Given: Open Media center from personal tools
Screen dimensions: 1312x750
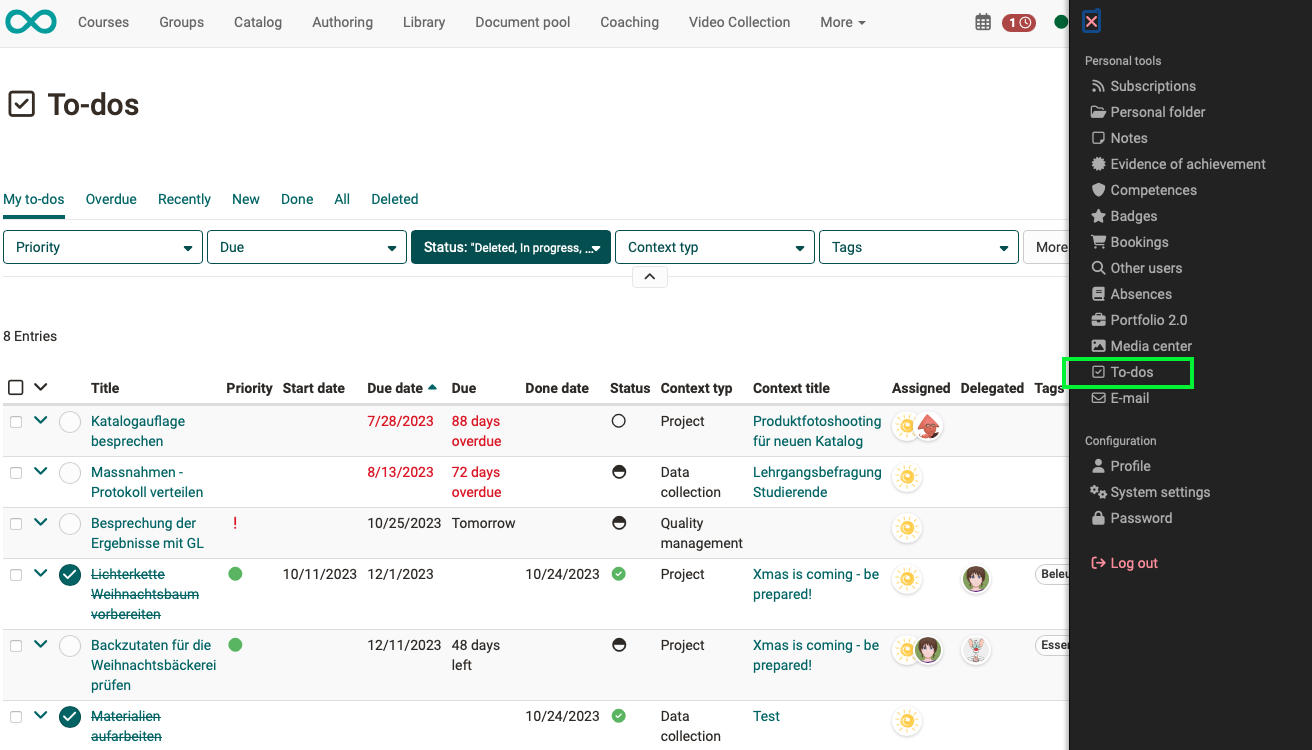Looking at the screenshot, I should click(x=1150, y=346).
